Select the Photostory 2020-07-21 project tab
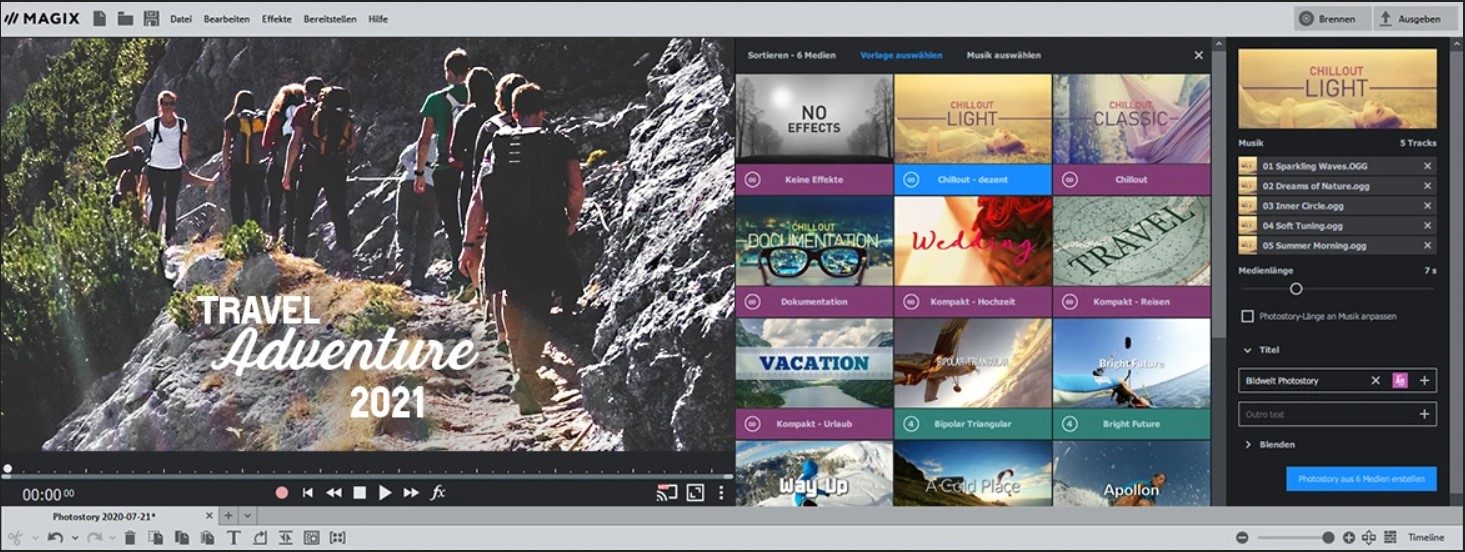 (104, 516)
